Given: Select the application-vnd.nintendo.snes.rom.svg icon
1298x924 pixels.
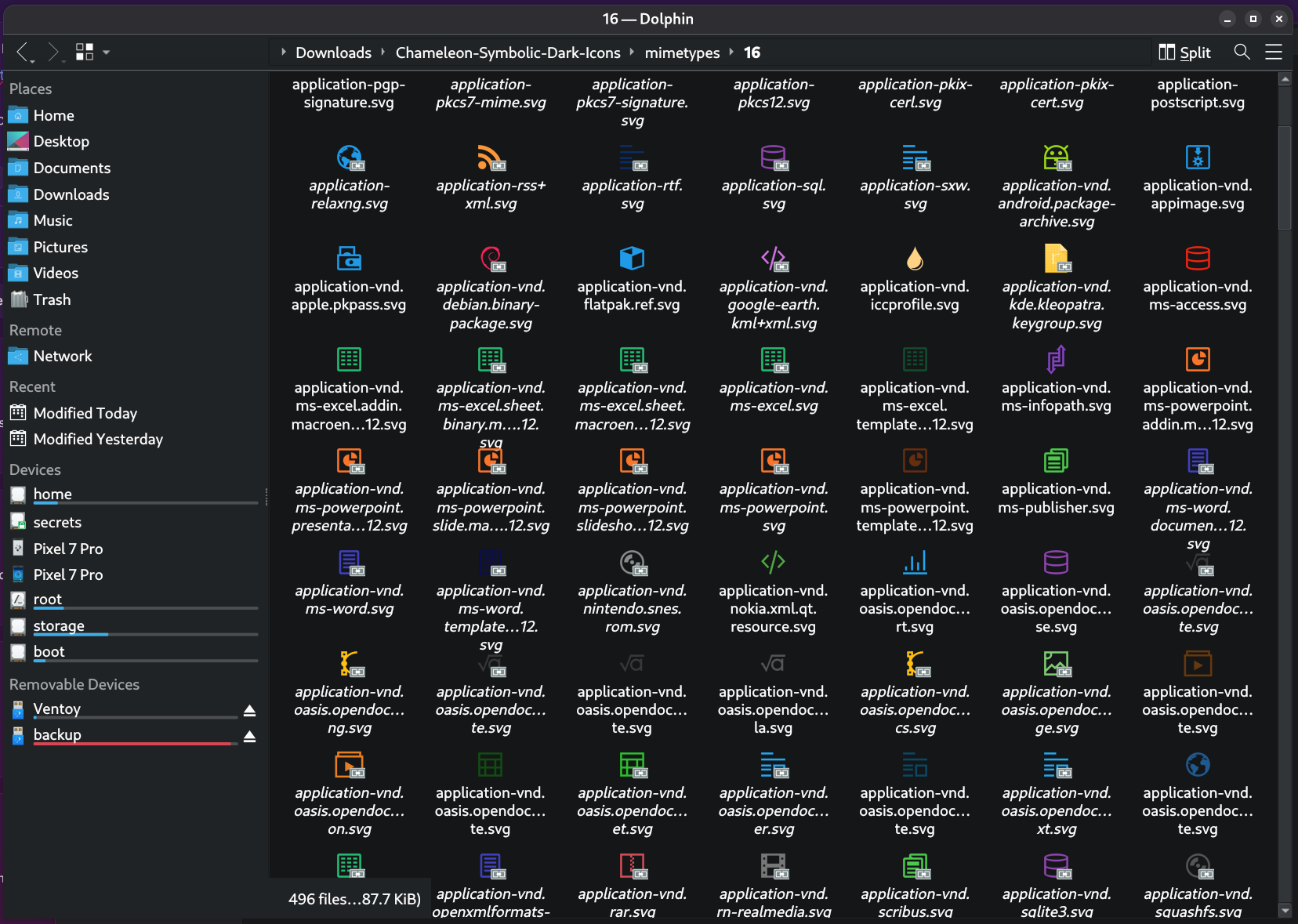Looking at the screenshot, I should (x=632, y=563).
